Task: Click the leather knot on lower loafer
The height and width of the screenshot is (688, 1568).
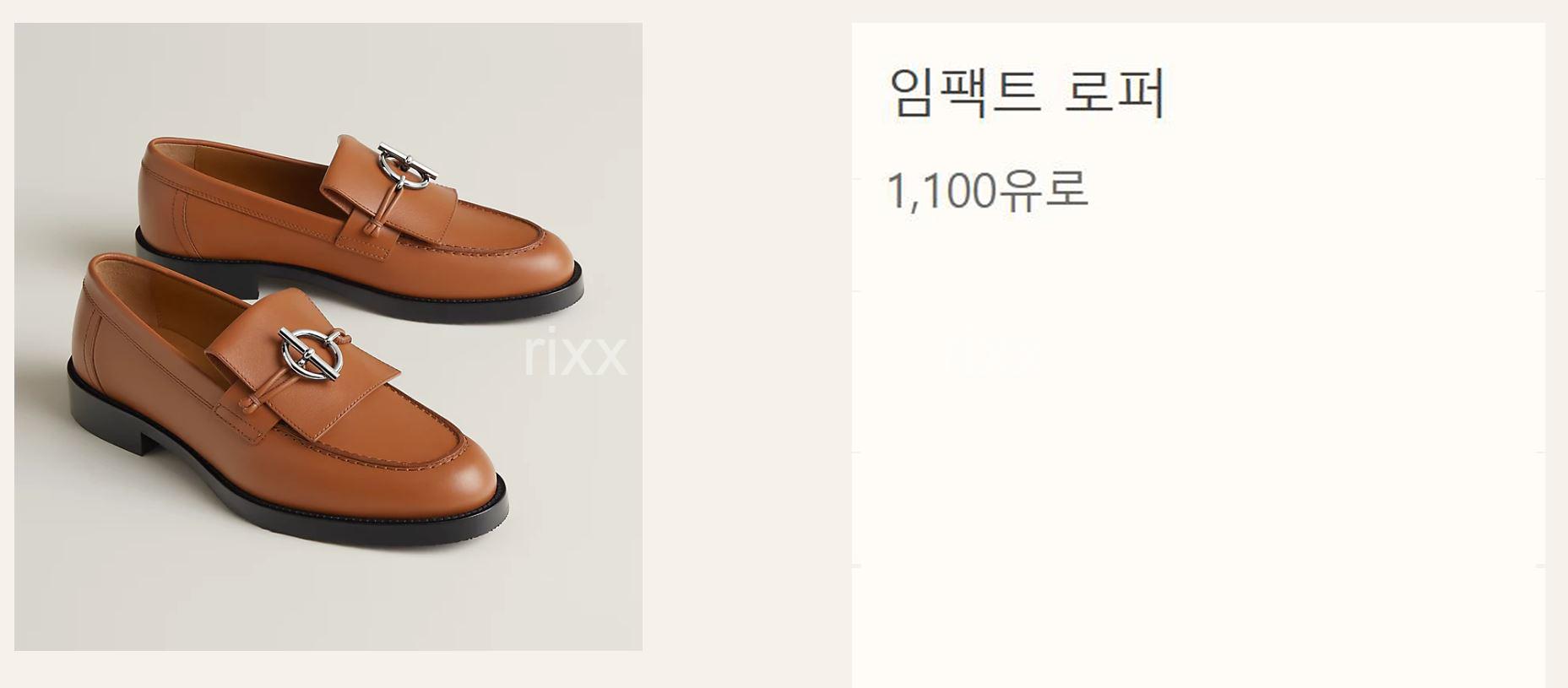Action: pos(252,404)
